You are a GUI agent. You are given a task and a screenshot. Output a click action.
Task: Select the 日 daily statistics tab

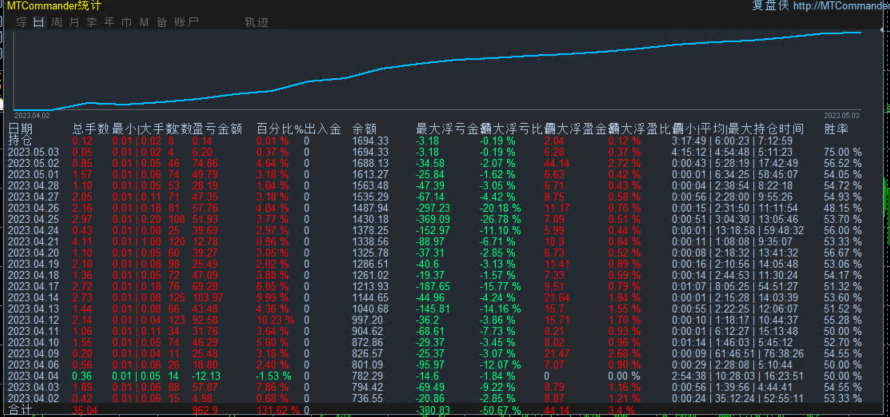39,23
